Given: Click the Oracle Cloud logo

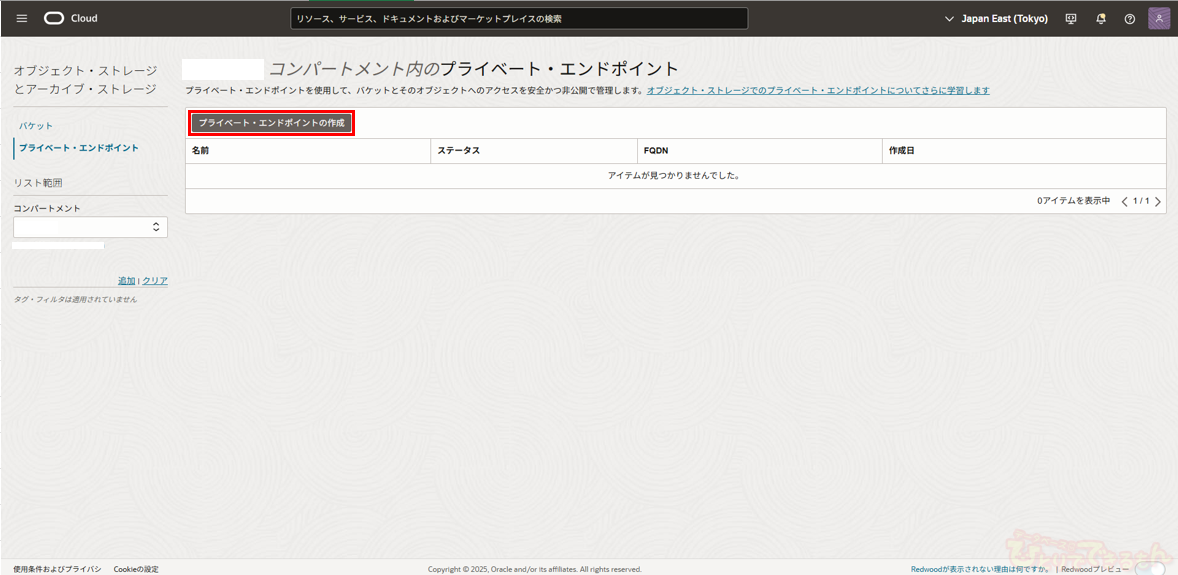Looking at the screenshot, I should click(x=56, y=19).
